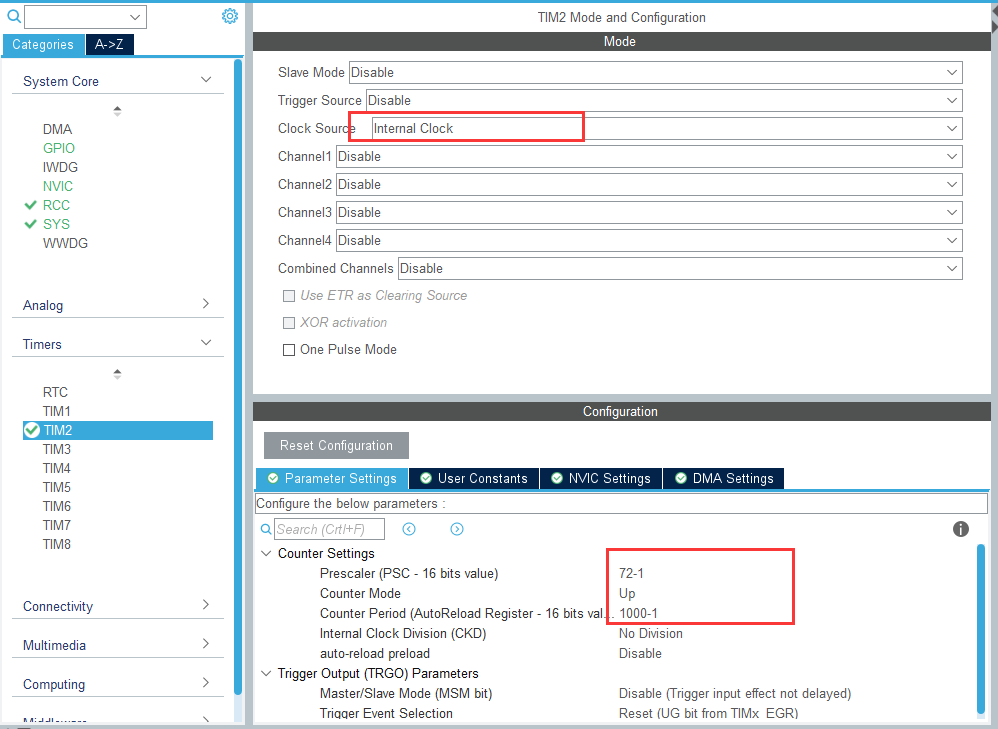Open the User Constants tab
This screenshot has width=998, height=729.
474,478
